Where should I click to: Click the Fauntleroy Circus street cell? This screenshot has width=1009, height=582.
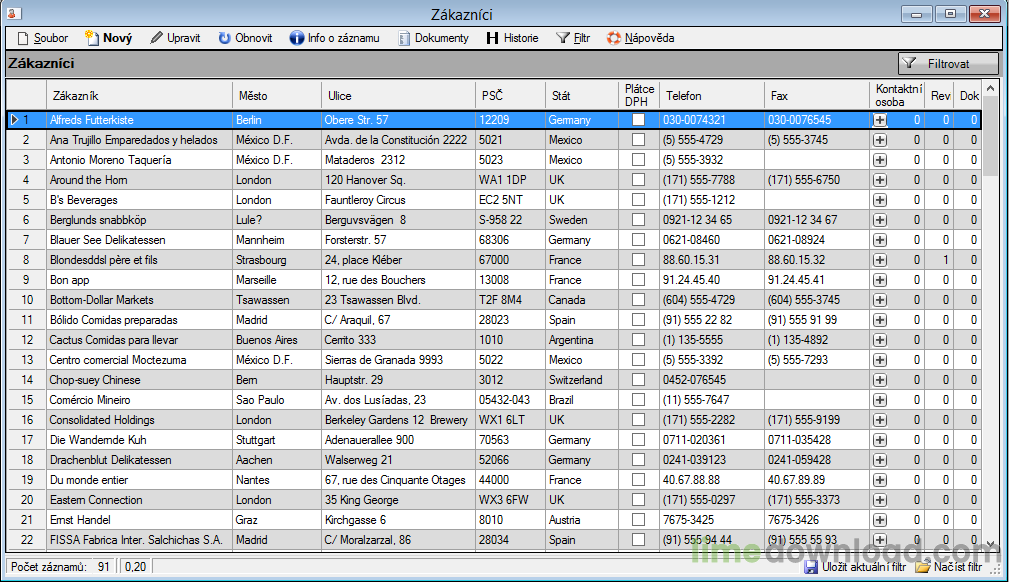pos(398,200)
